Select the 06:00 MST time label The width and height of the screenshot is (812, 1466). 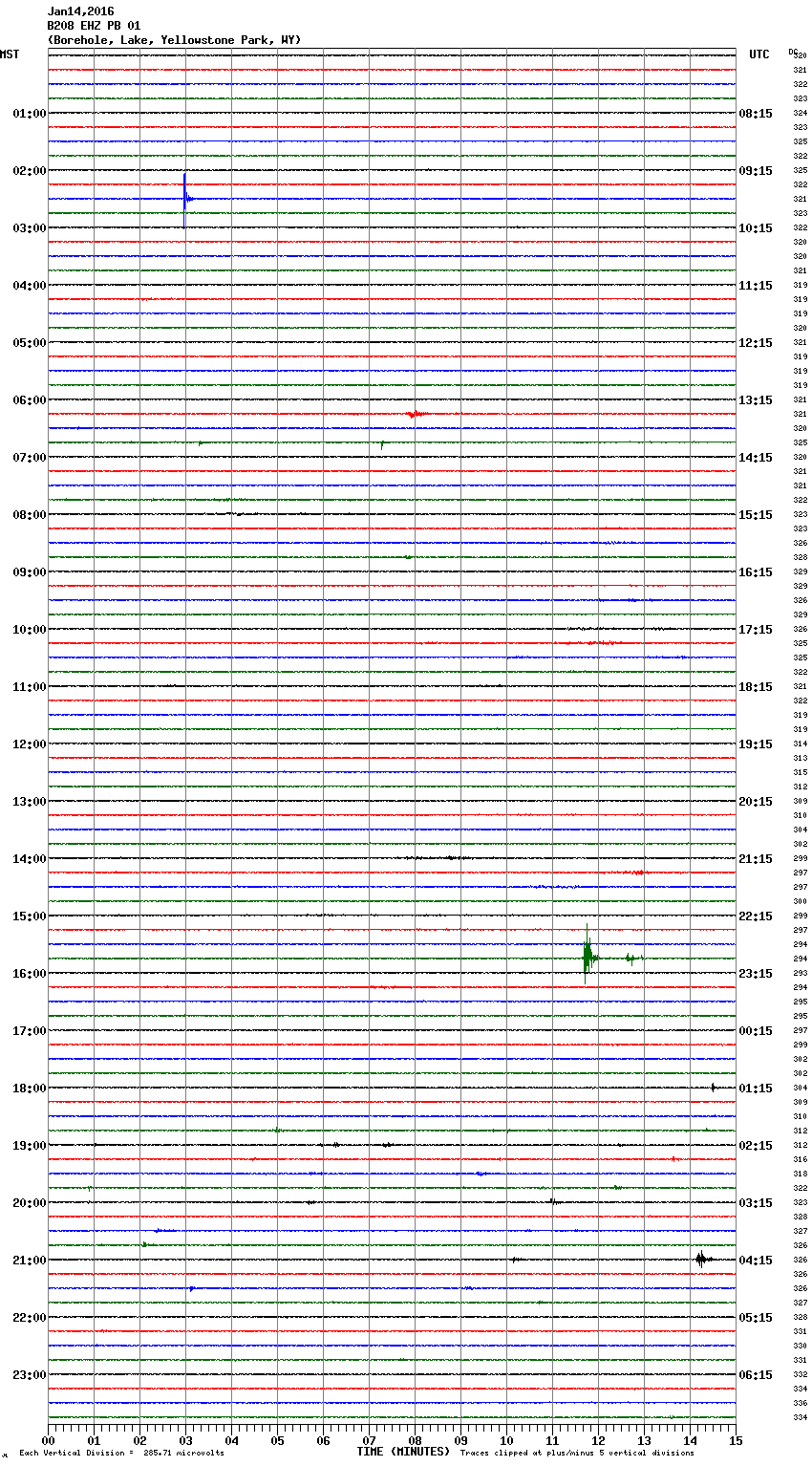(30, 400)
